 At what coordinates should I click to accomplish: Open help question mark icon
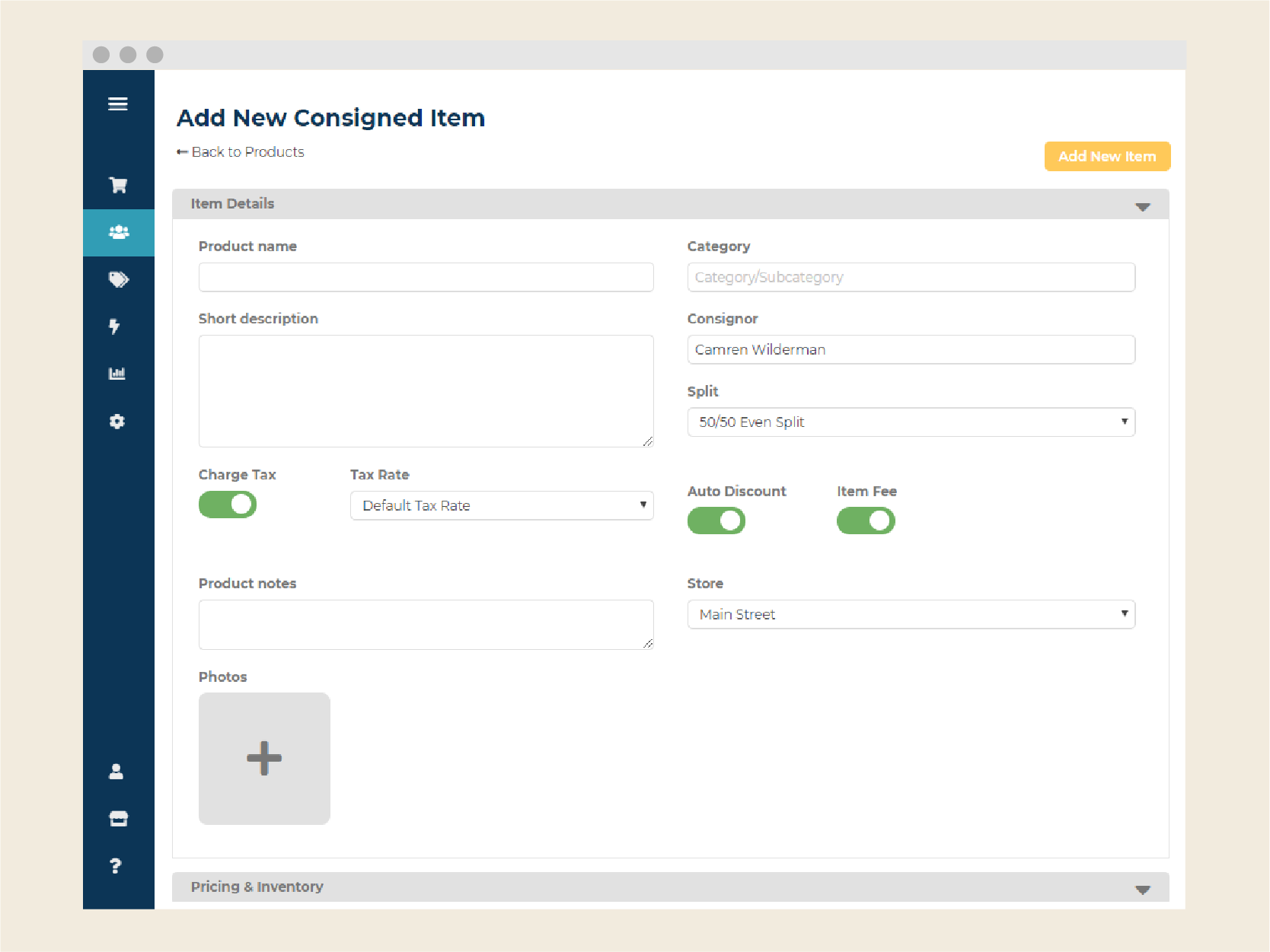coord(116,866)
